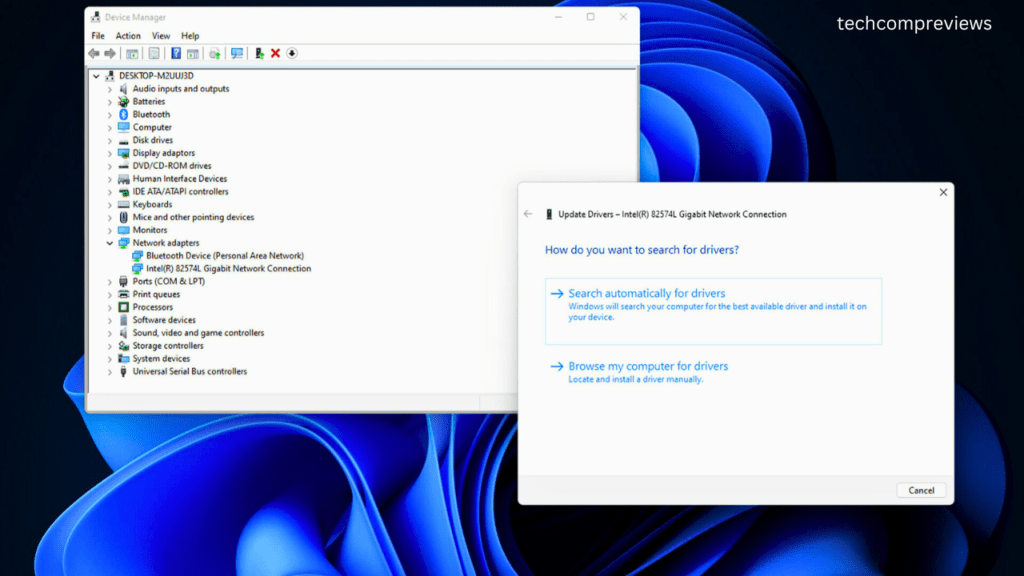Click the Monitors category icon

[x=123, y=230]
